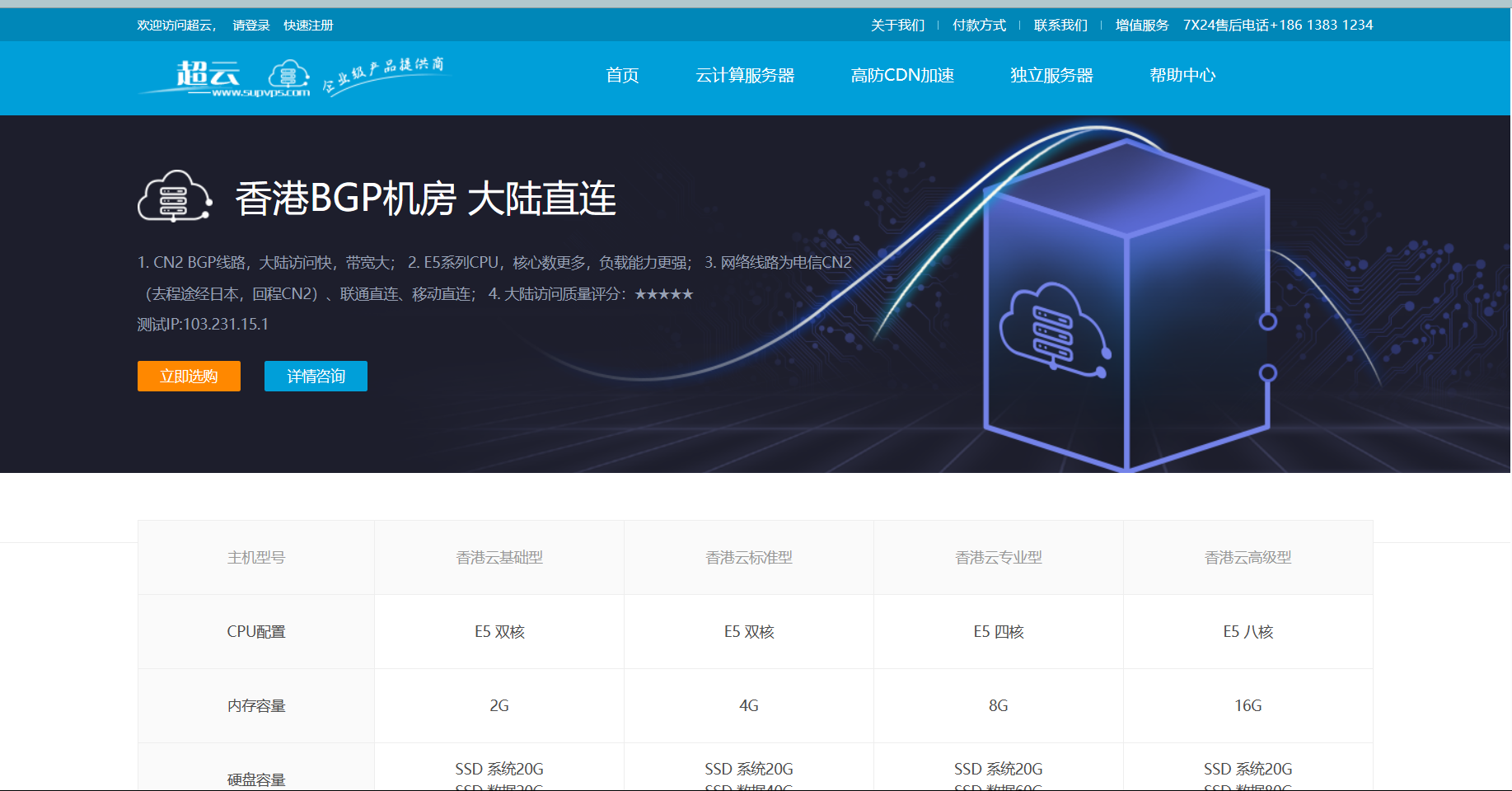
Task: Click the 请登录 login link
Action: coord(251,26)
